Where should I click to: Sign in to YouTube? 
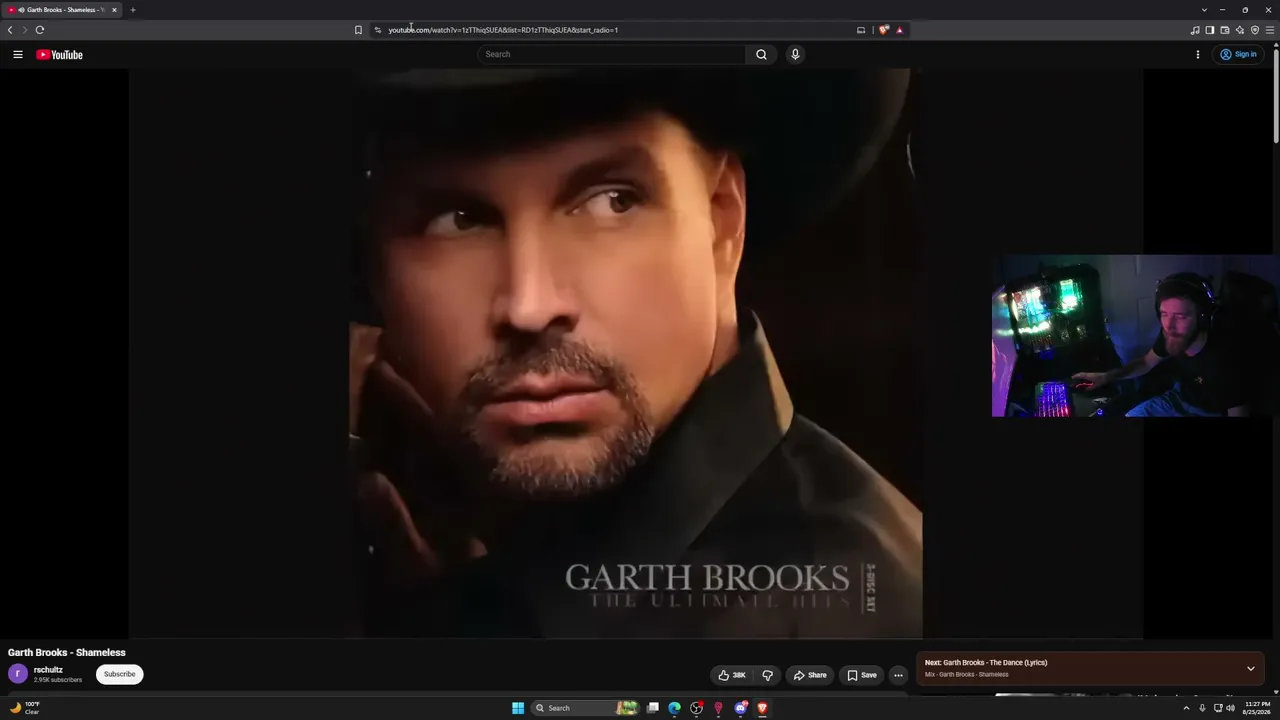click(1238, 54)
